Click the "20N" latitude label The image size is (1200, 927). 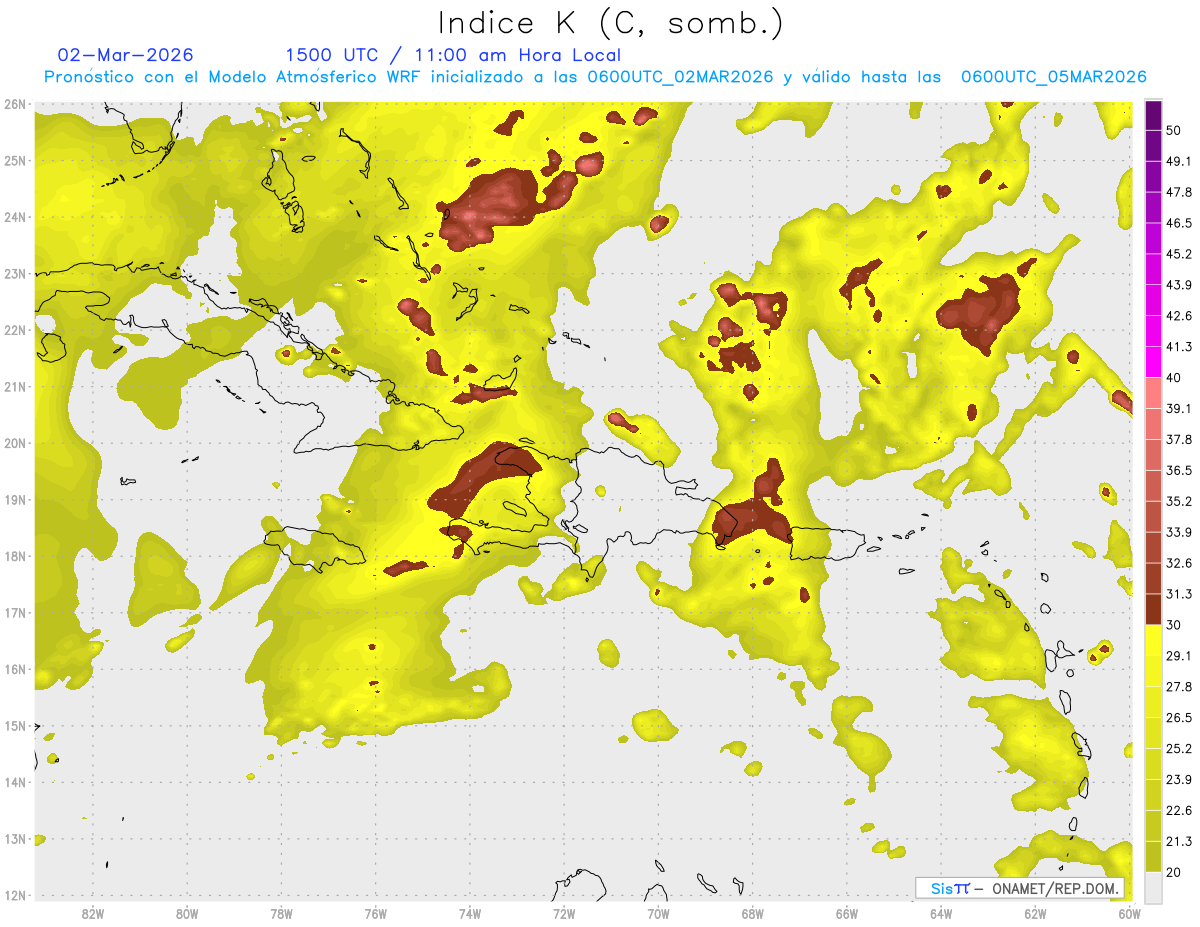(x=15, y=443)
